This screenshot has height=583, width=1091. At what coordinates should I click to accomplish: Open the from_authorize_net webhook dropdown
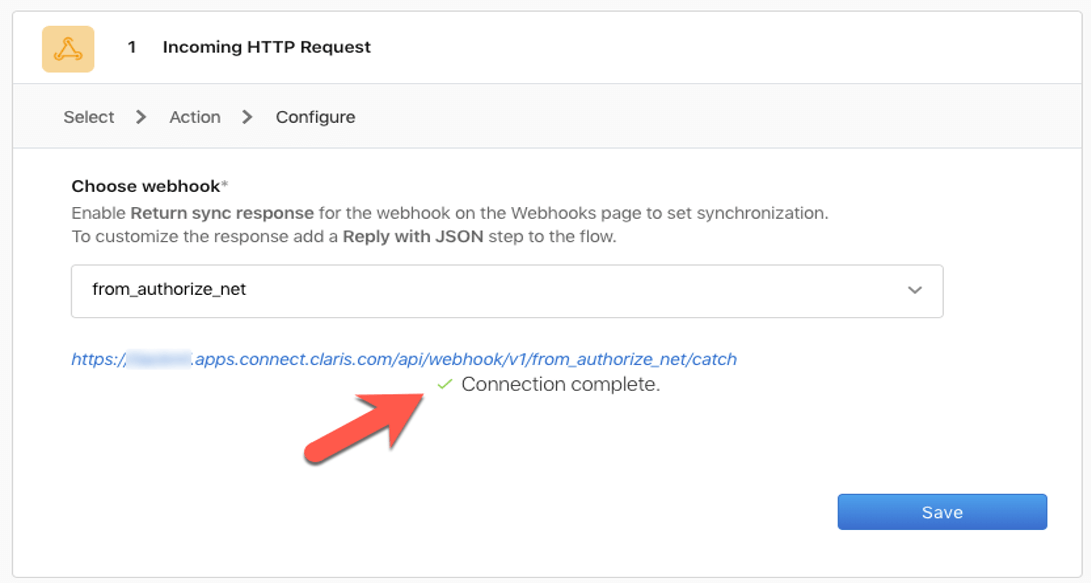507,291
